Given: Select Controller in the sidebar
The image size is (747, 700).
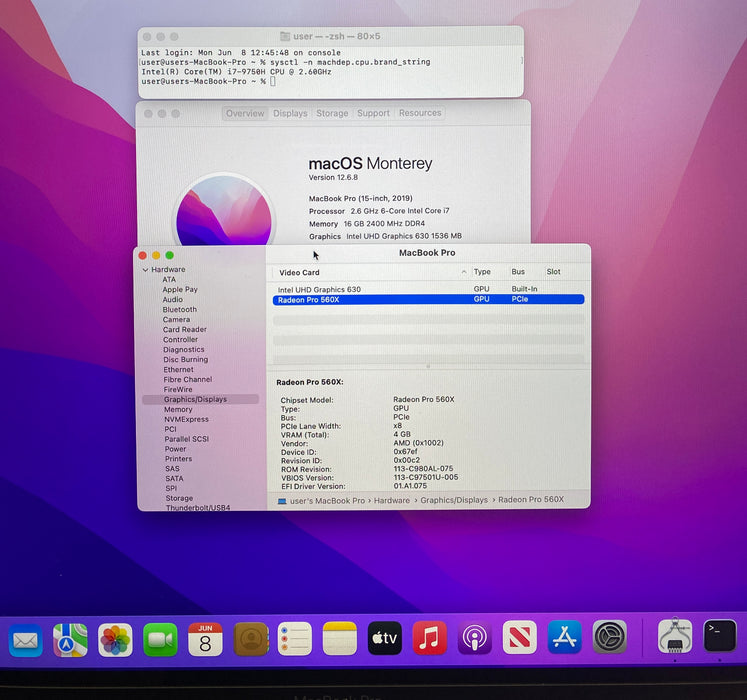Looking at the screenshot, I should (x=181, y=340).
